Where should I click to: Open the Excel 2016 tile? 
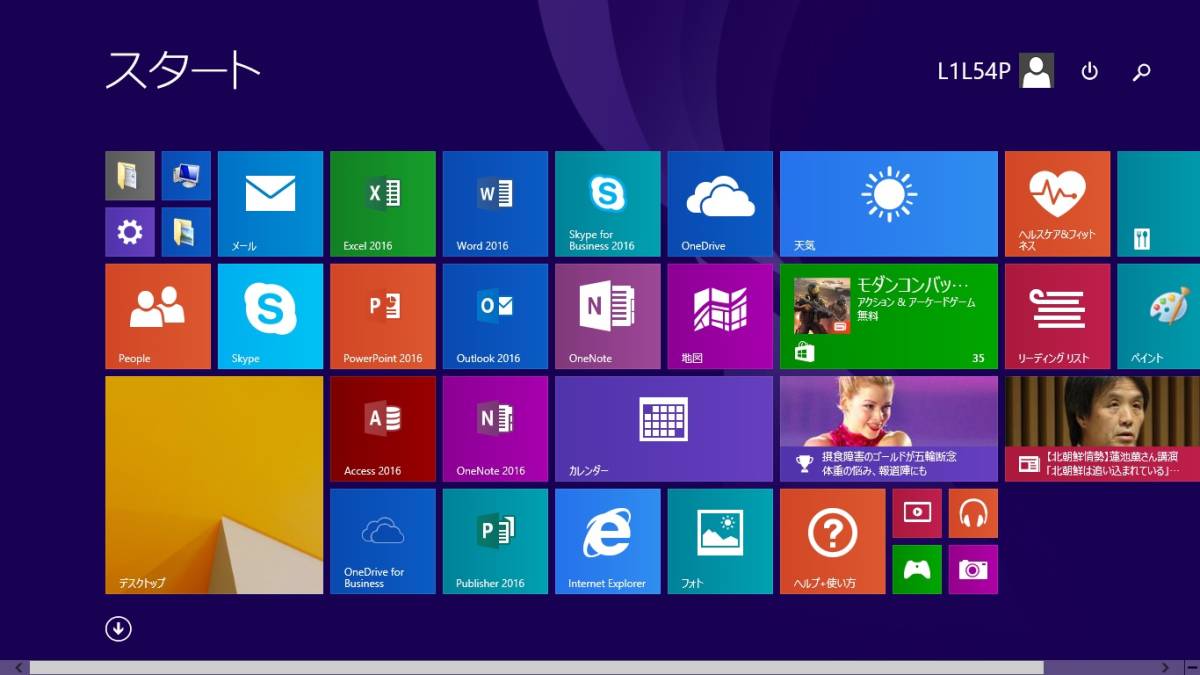pos(382,204)
